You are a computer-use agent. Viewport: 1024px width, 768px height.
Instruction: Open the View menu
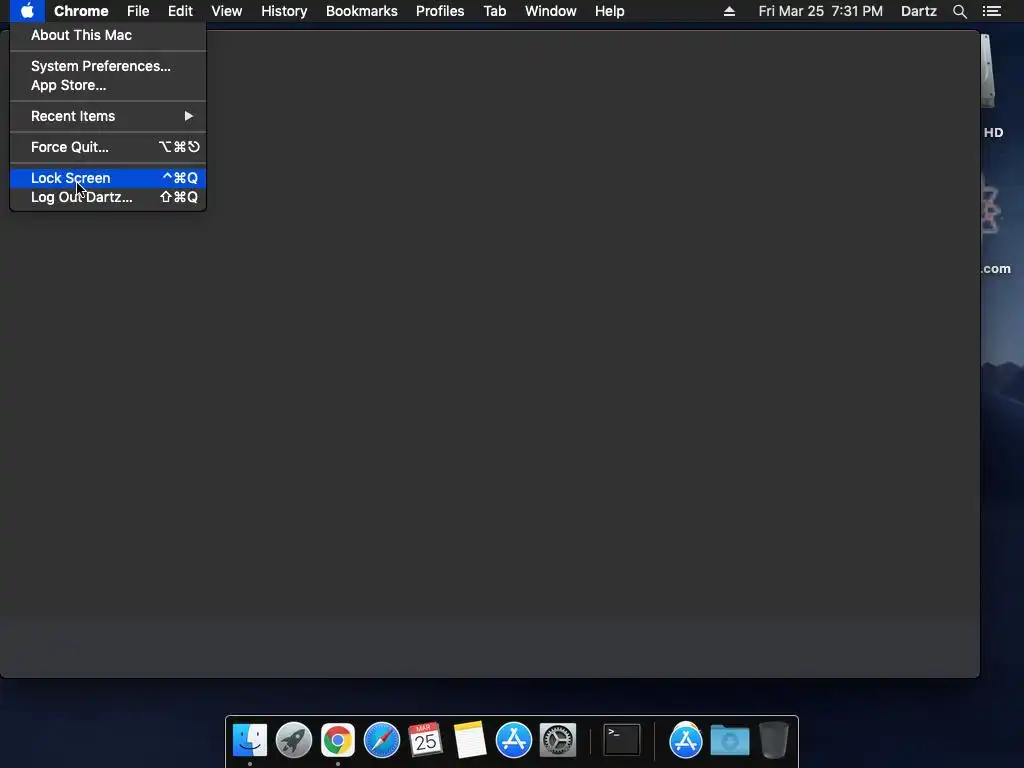click(227, 11)
